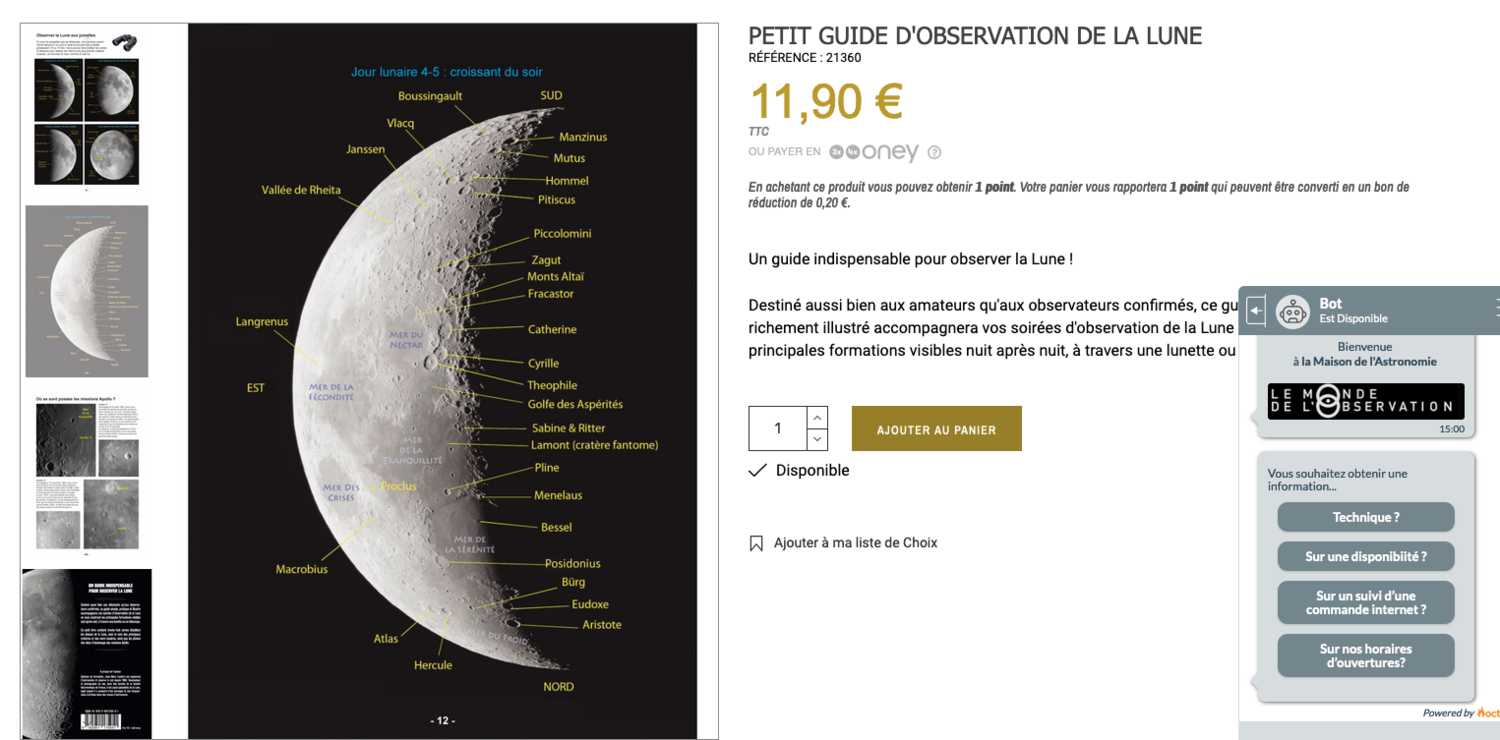1500x740 pixels.
Task: Select 'Sur un suivi d'une commande internet ?'
Action: pyautogui.click(x=1365, y=602)
